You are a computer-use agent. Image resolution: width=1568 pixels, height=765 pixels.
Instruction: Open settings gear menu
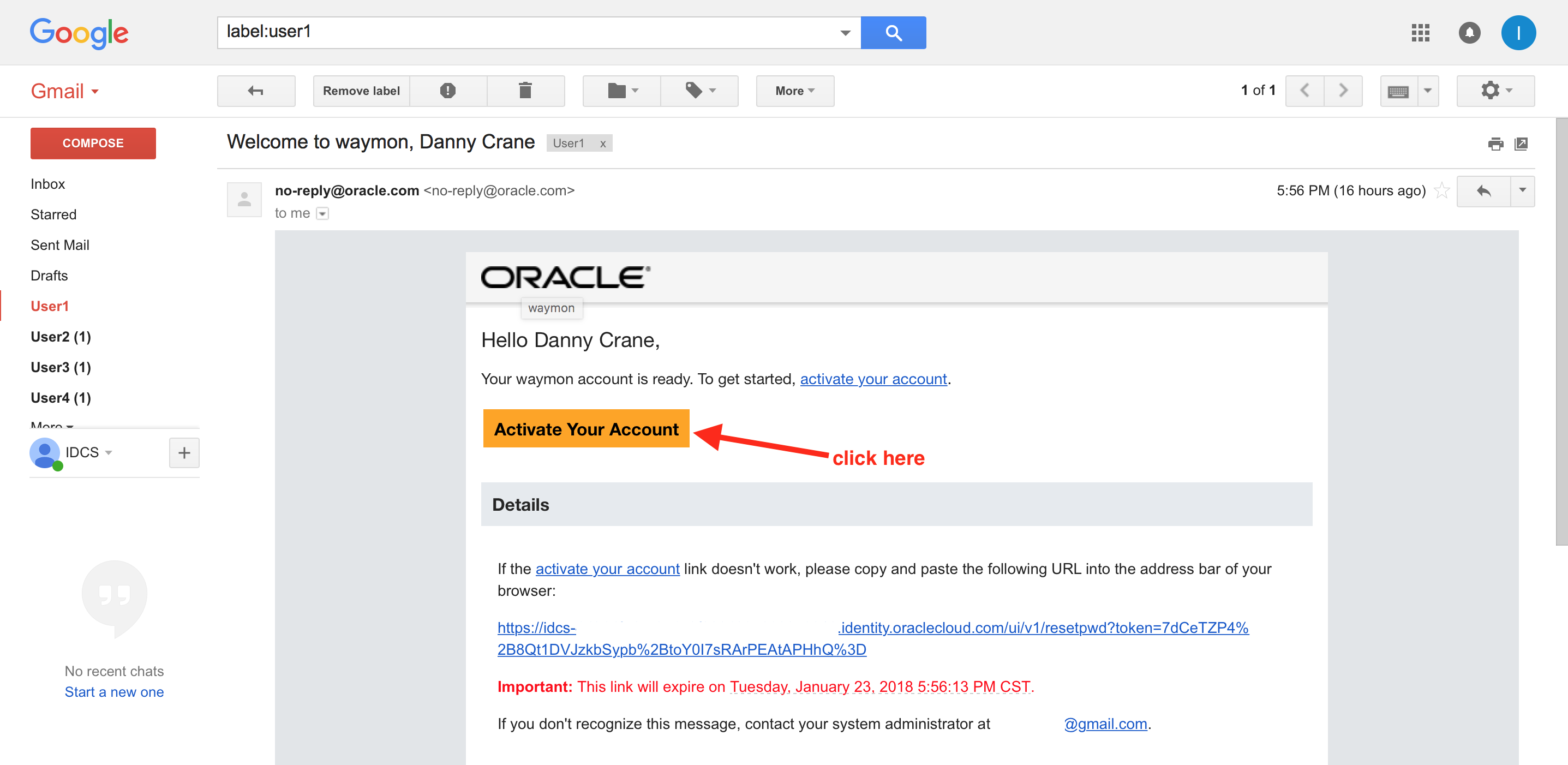click(1495, 91)
